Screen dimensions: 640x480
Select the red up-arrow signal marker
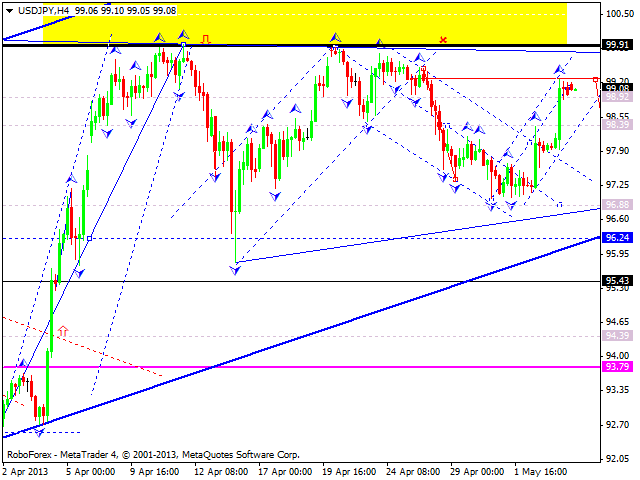click(63, 329)
